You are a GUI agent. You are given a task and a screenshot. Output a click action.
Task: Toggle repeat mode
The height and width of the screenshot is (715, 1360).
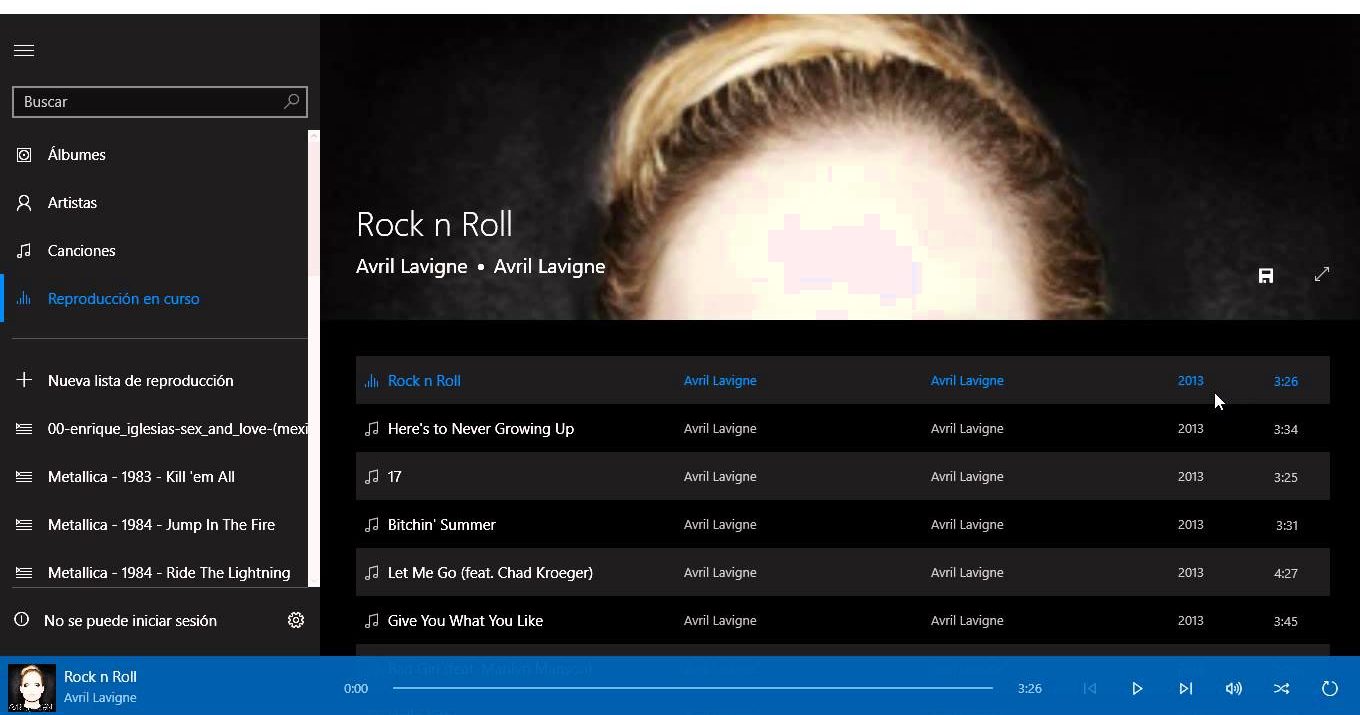(x=1329, y=688)
